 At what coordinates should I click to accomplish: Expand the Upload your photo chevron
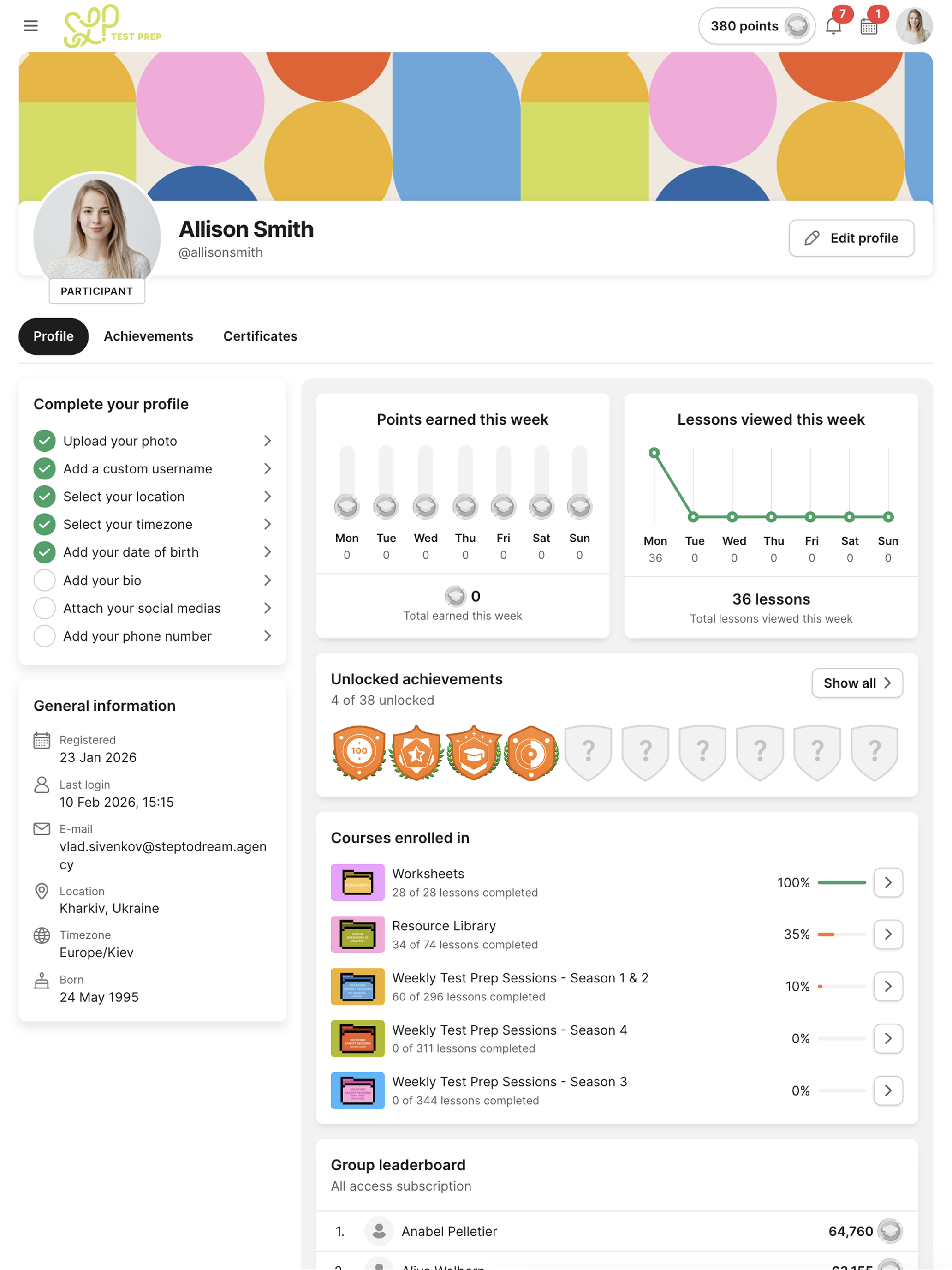tap(268, 441)
